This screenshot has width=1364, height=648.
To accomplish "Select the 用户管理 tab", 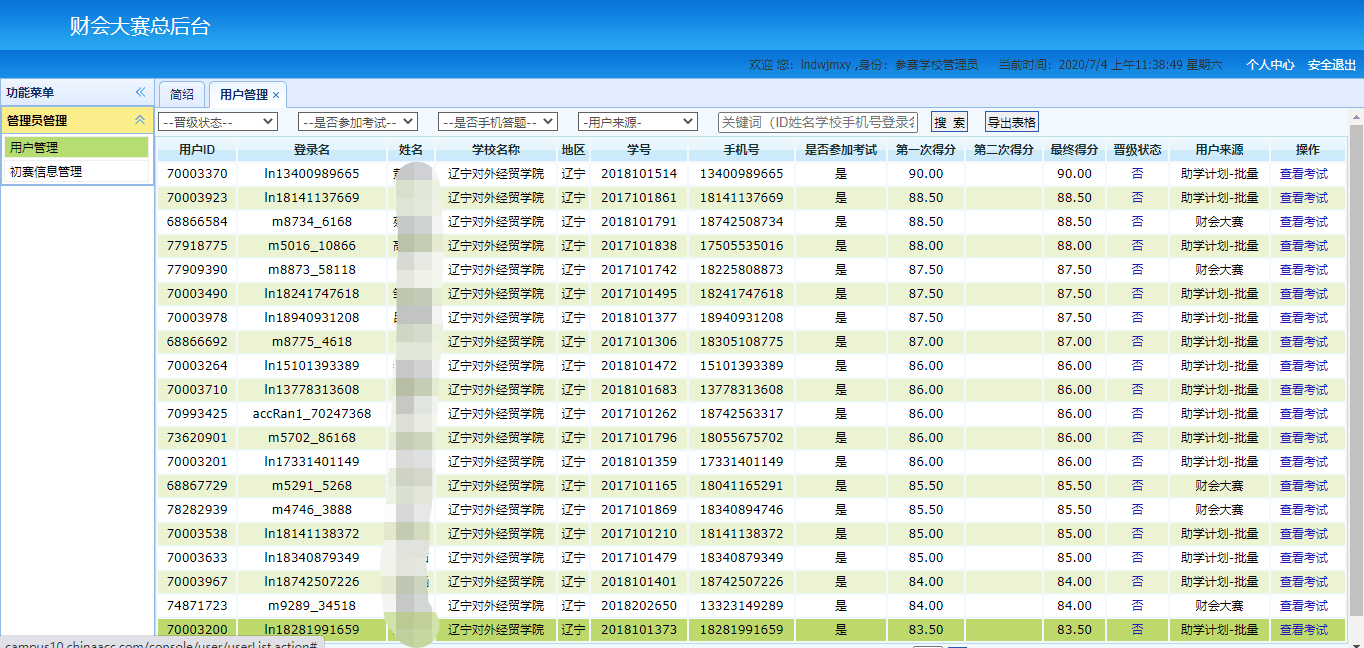I will (x=243, y=95).
